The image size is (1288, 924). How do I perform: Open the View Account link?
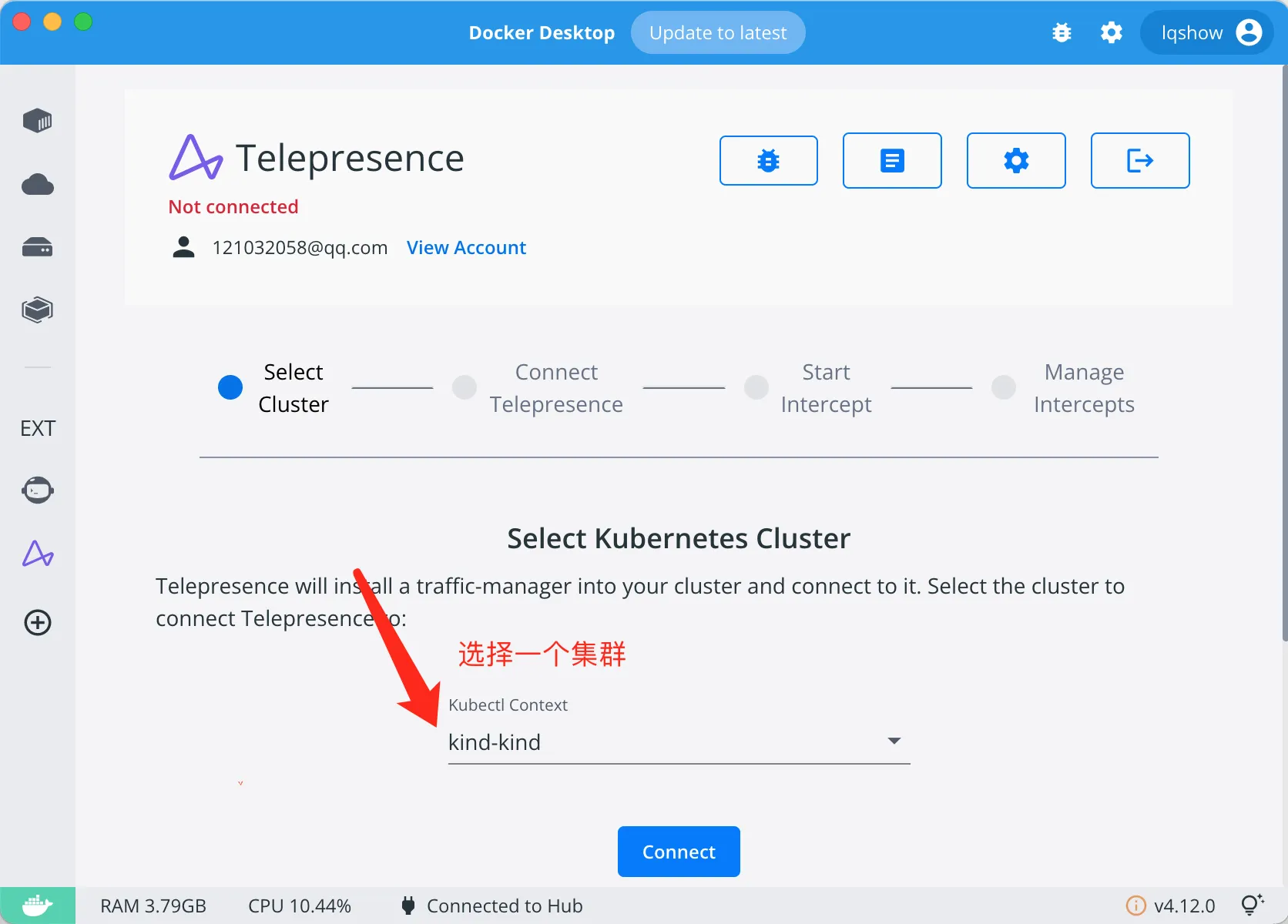(x=466, y=248)
